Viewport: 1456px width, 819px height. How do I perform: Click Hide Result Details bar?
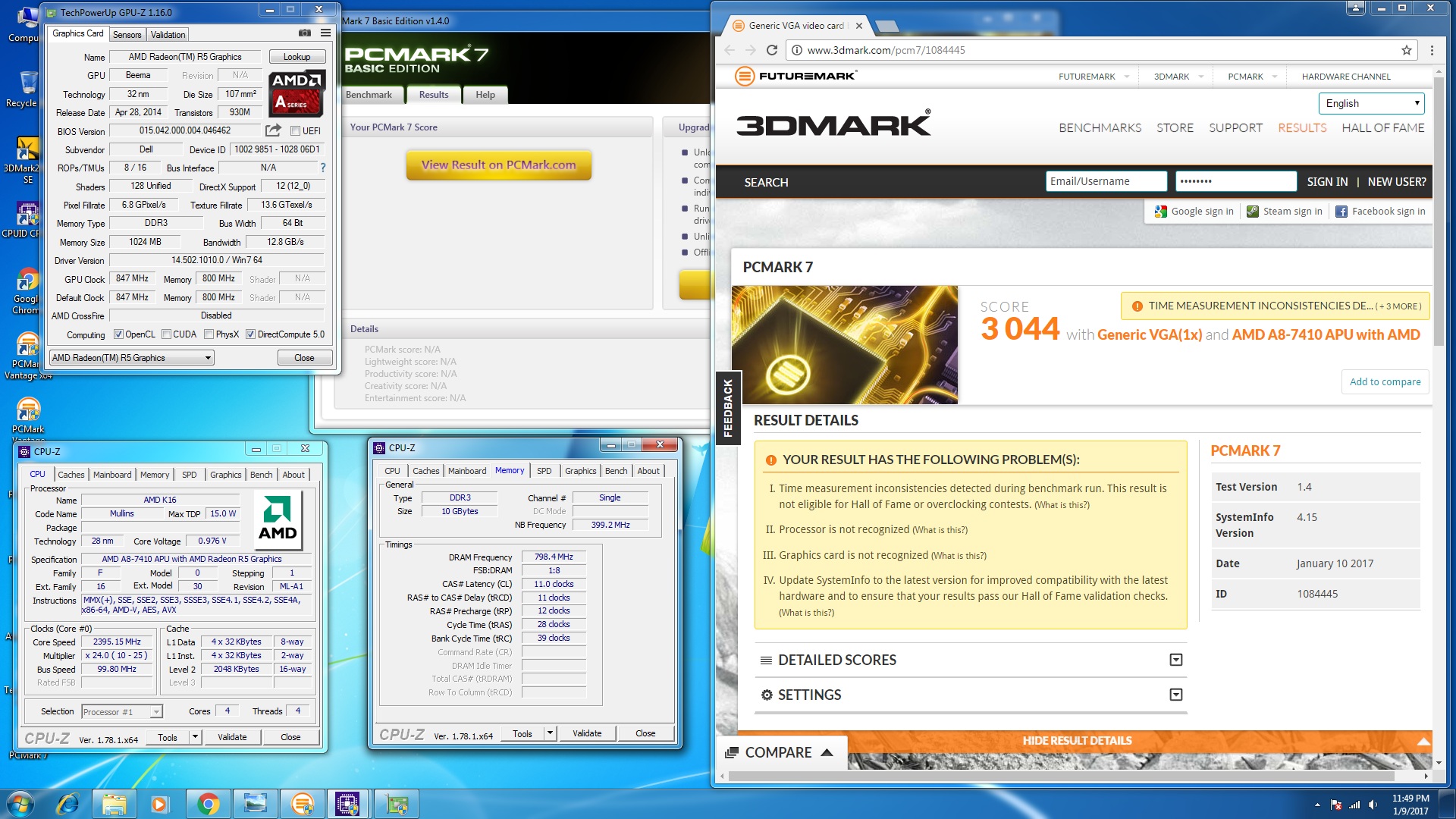pyautogui.click(x=1076, y=741)
